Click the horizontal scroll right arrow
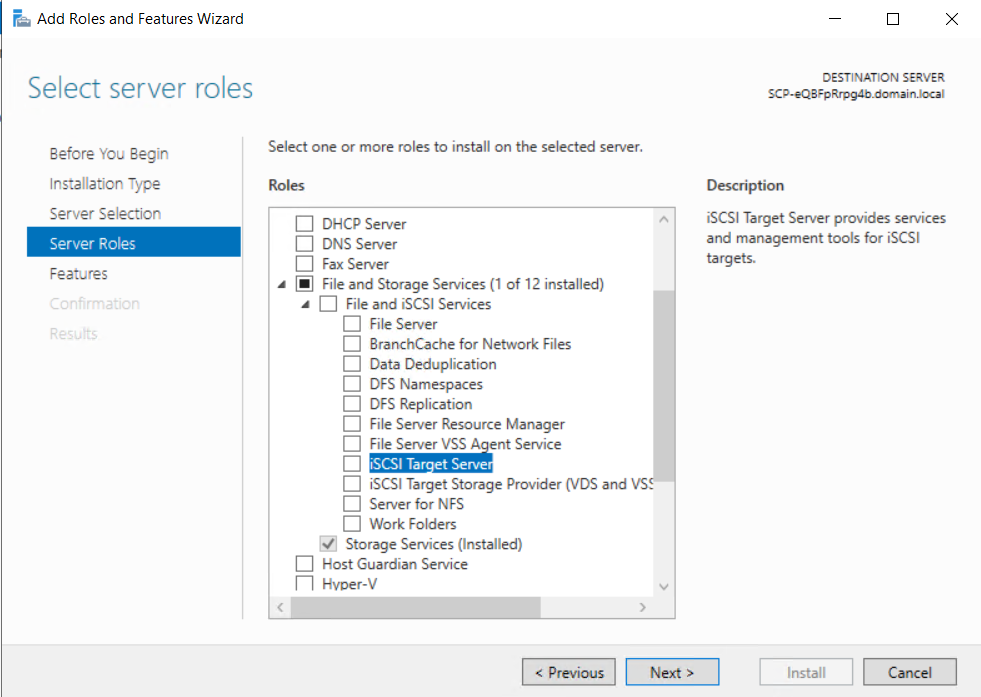 point(643,607)
